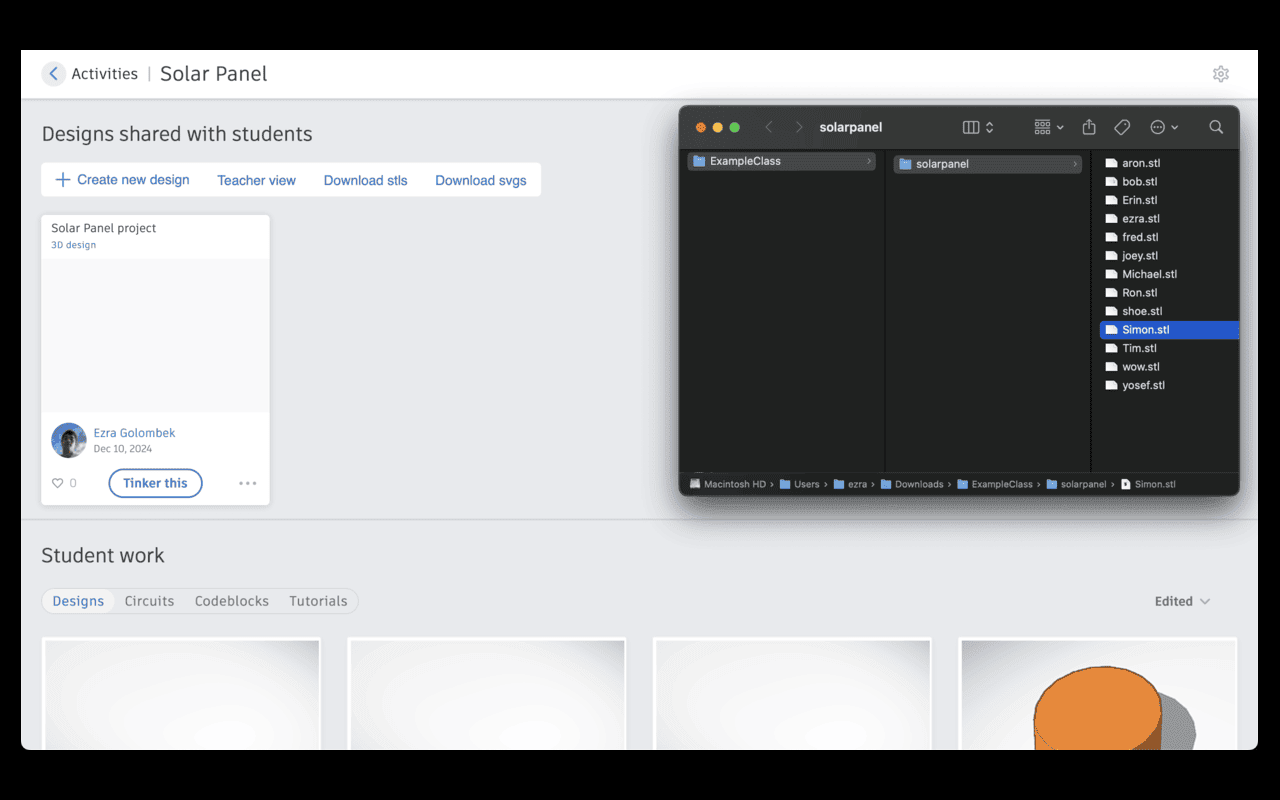Open the more actions ellipsis icon in Finder
The width and height of the screenshot is (1280, 800).
tap(1160, 127)
